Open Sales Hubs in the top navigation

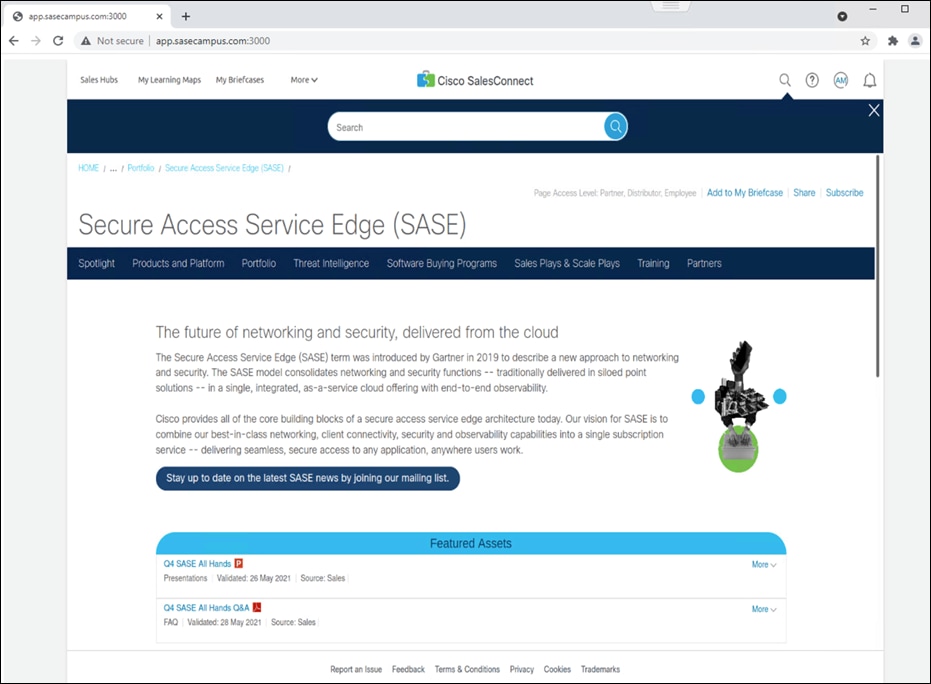pyautogui.click(x=99, y=80)
